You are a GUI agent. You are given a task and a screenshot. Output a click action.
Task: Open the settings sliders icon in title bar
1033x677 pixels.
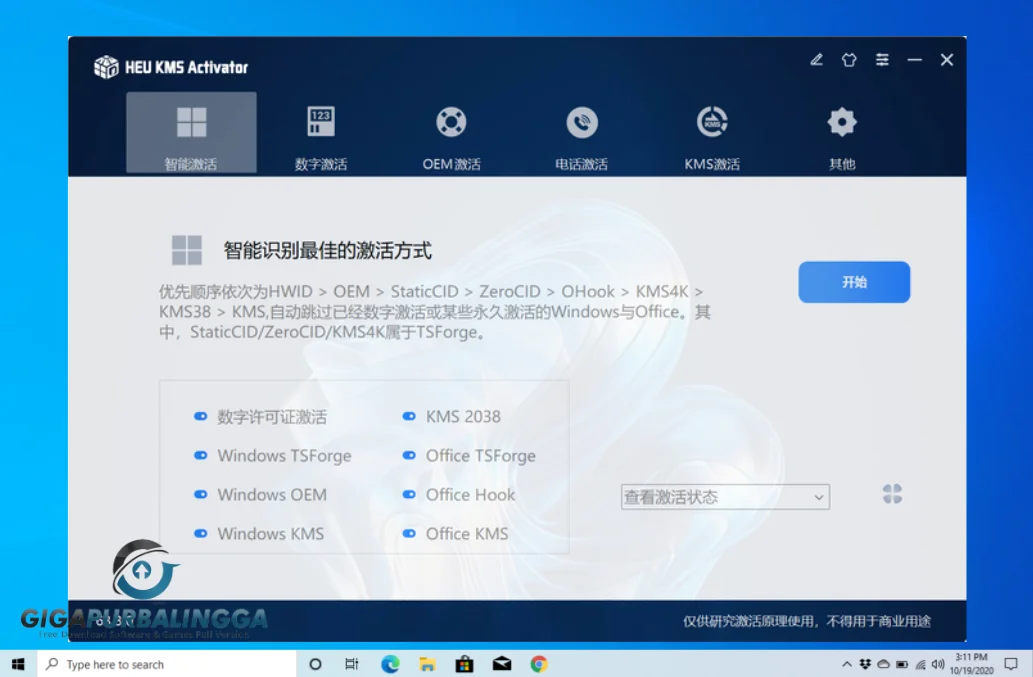[x=882, y=60]
